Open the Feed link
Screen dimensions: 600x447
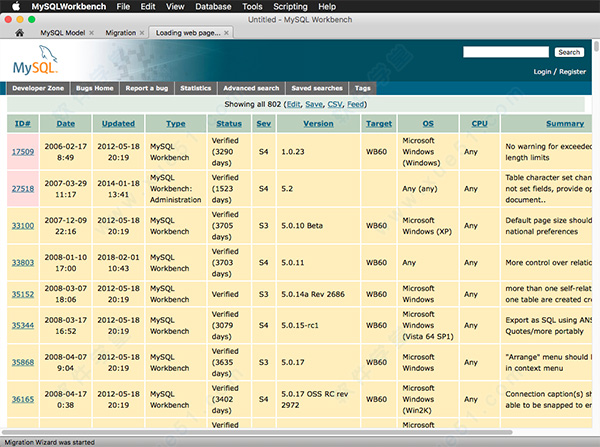[x=355, y=104]
